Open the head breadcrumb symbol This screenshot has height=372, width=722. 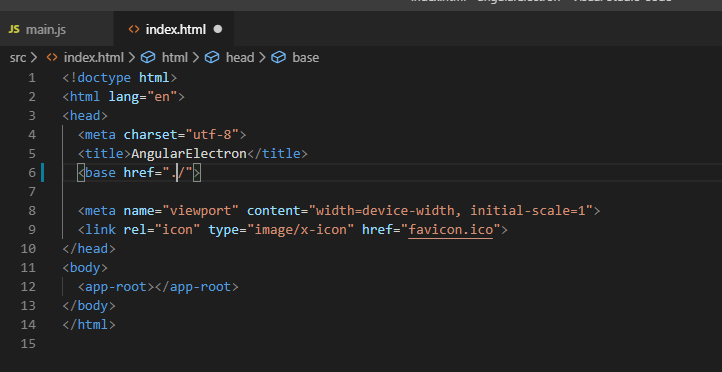[x=240, y=58]
